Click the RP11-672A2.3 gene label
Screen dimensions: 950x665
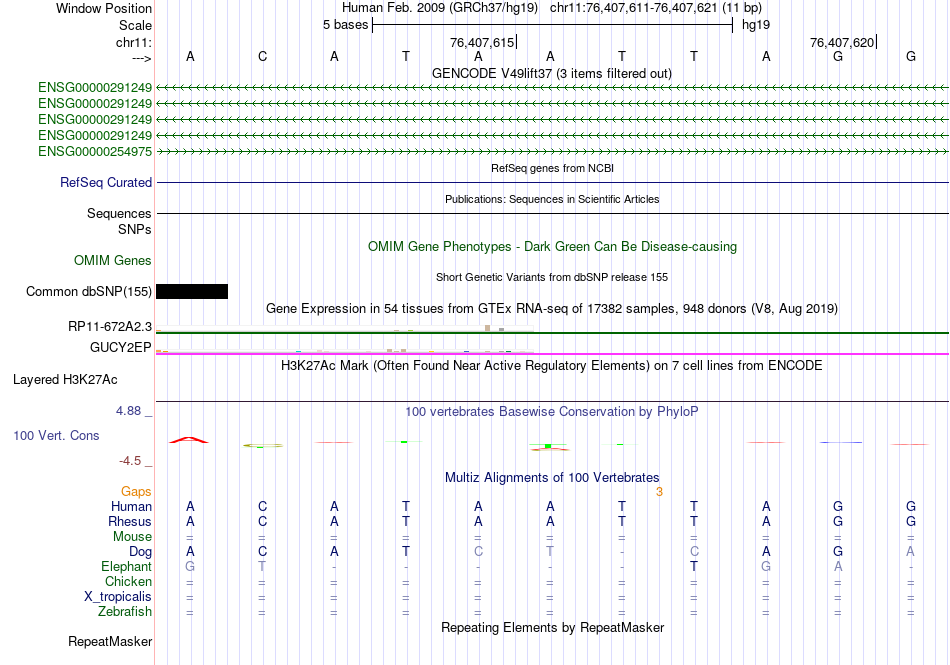coord(110,326)
